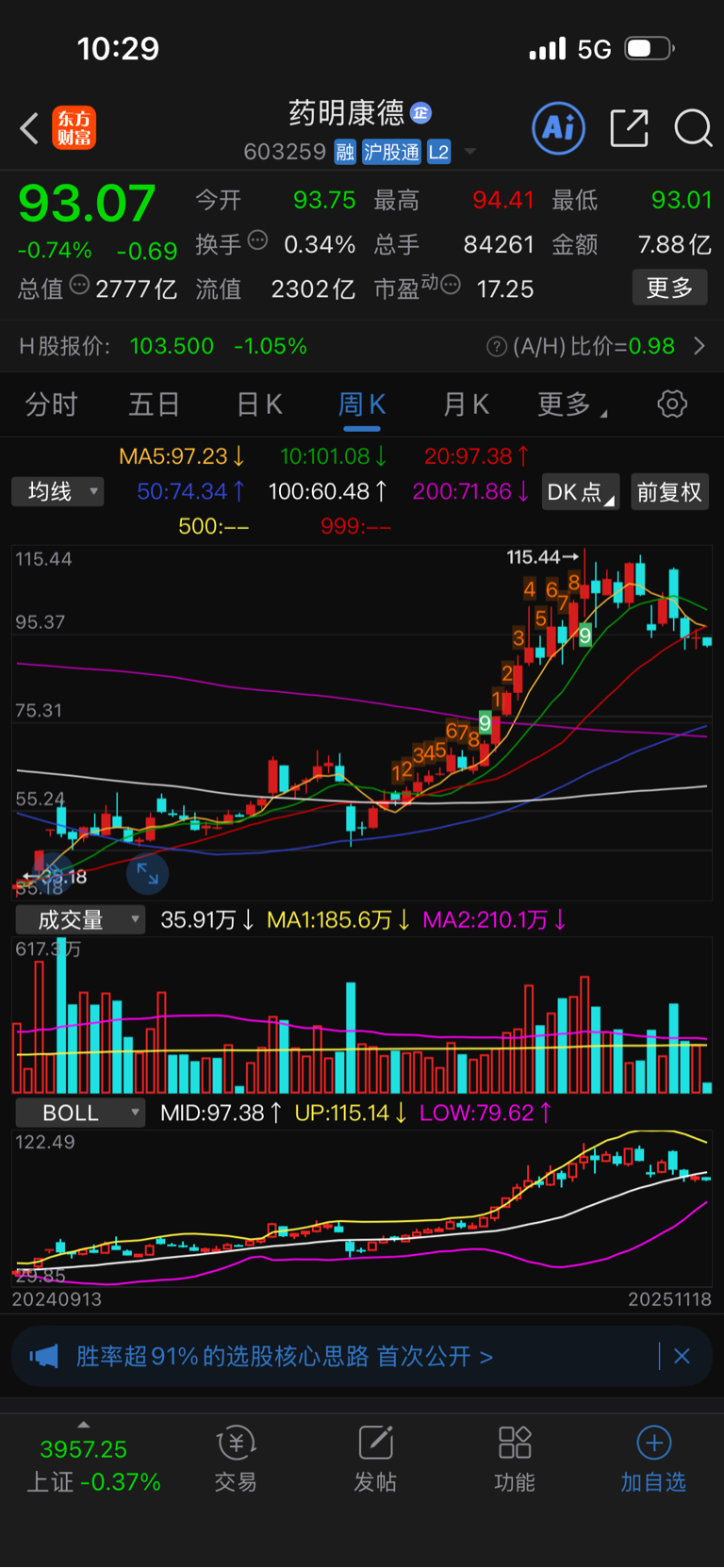This screenshot has width=724, height=1568.
Task: Tap the 115.44 high price marker
Action: pyautogui.click(x=542, y=557)
